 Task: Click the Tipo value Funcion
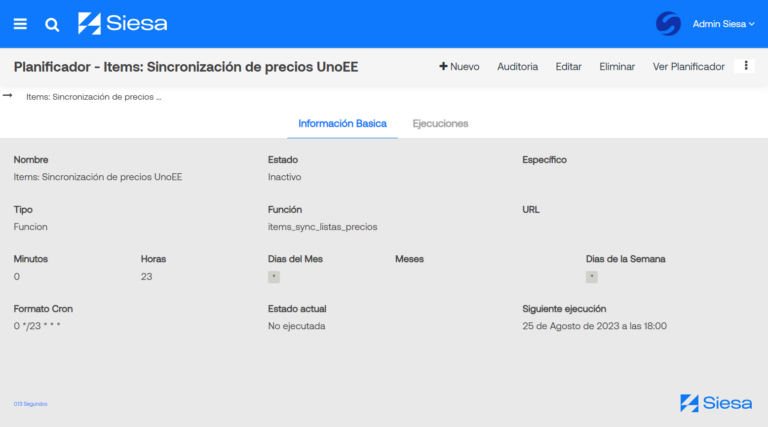[30, 227]
